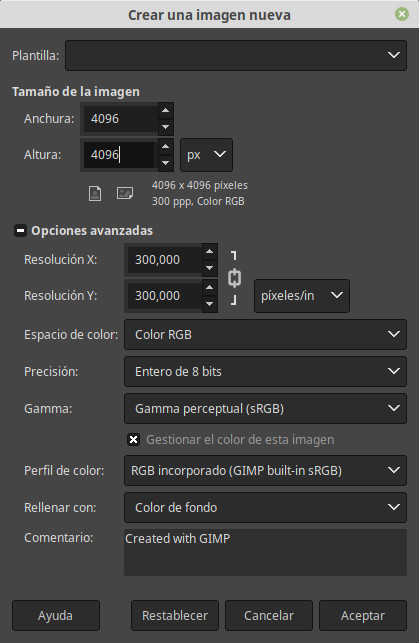
Task: Select portrait orientation icon
Action: (95, 193)
